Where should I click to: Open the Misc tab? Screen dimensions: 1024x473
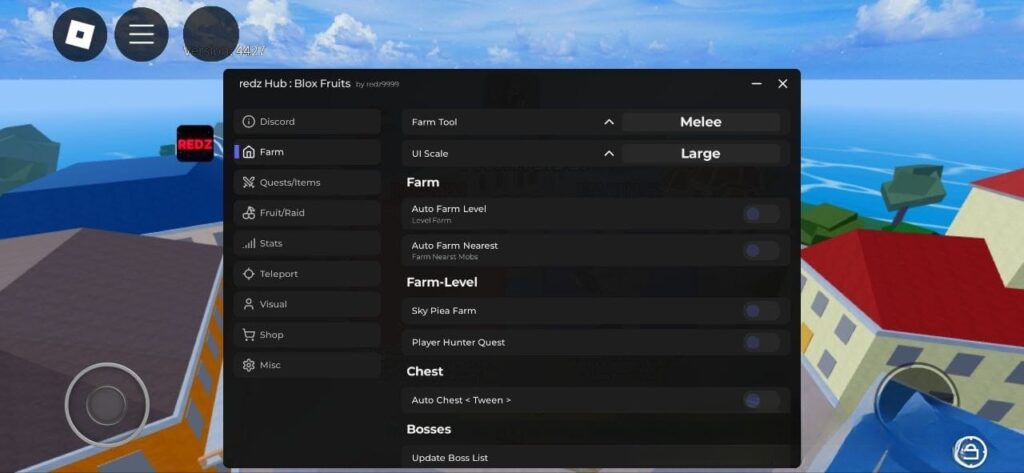point(307,365)
